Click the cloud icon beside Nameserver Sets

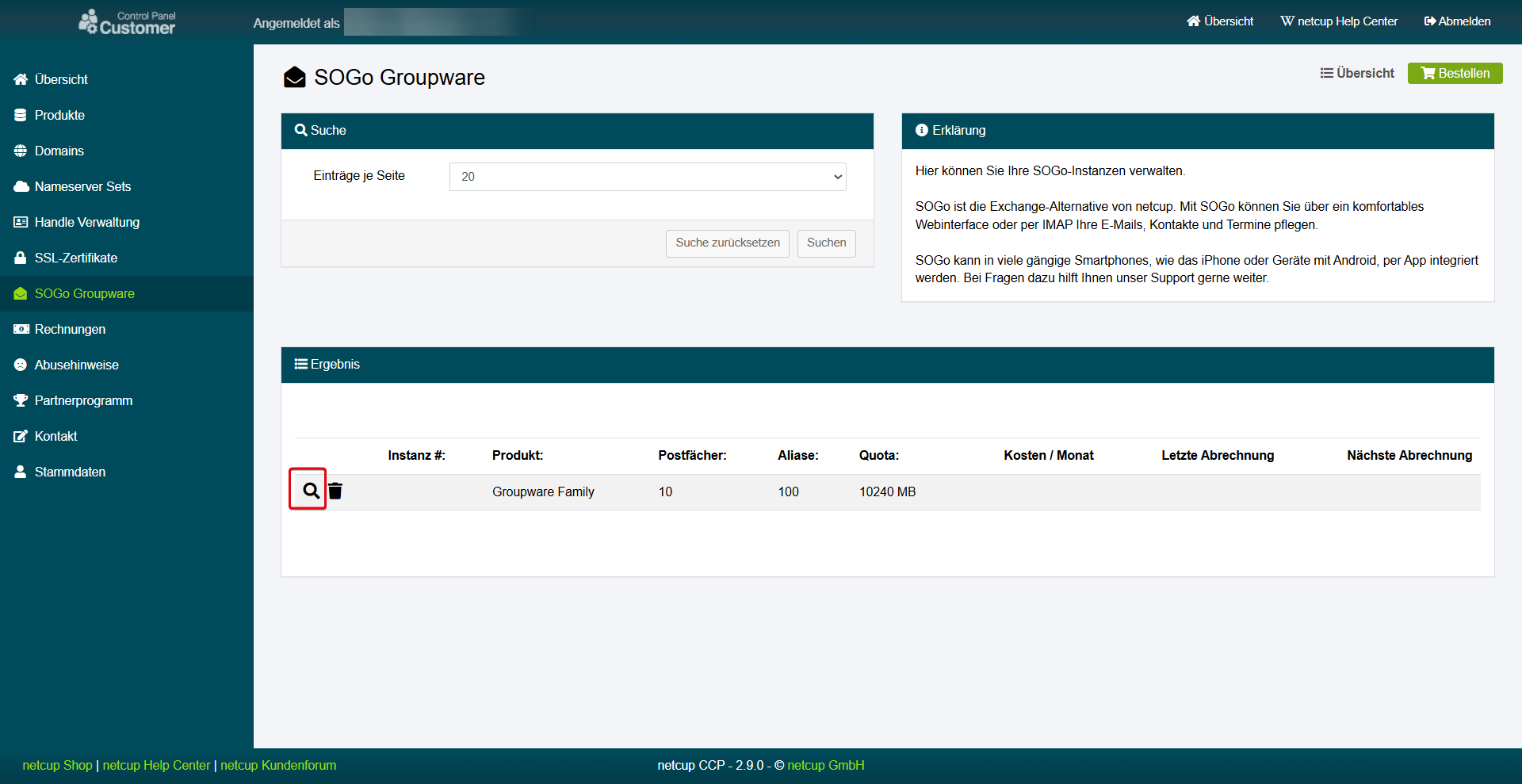click(x=21, y=186)
